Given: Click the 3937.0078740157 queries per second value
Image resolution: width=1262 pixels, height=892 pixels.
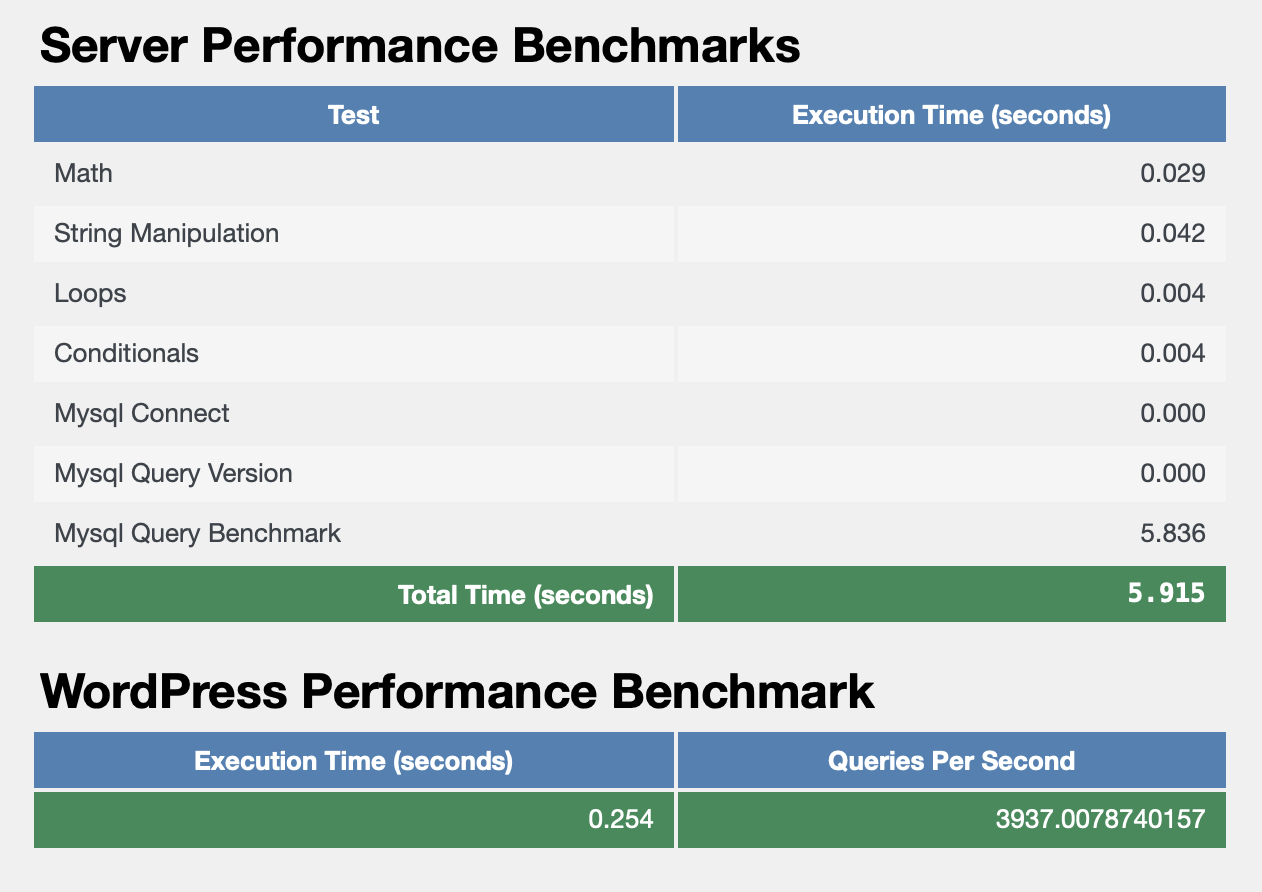Looking at the screenshot, I should point(1100,820).
